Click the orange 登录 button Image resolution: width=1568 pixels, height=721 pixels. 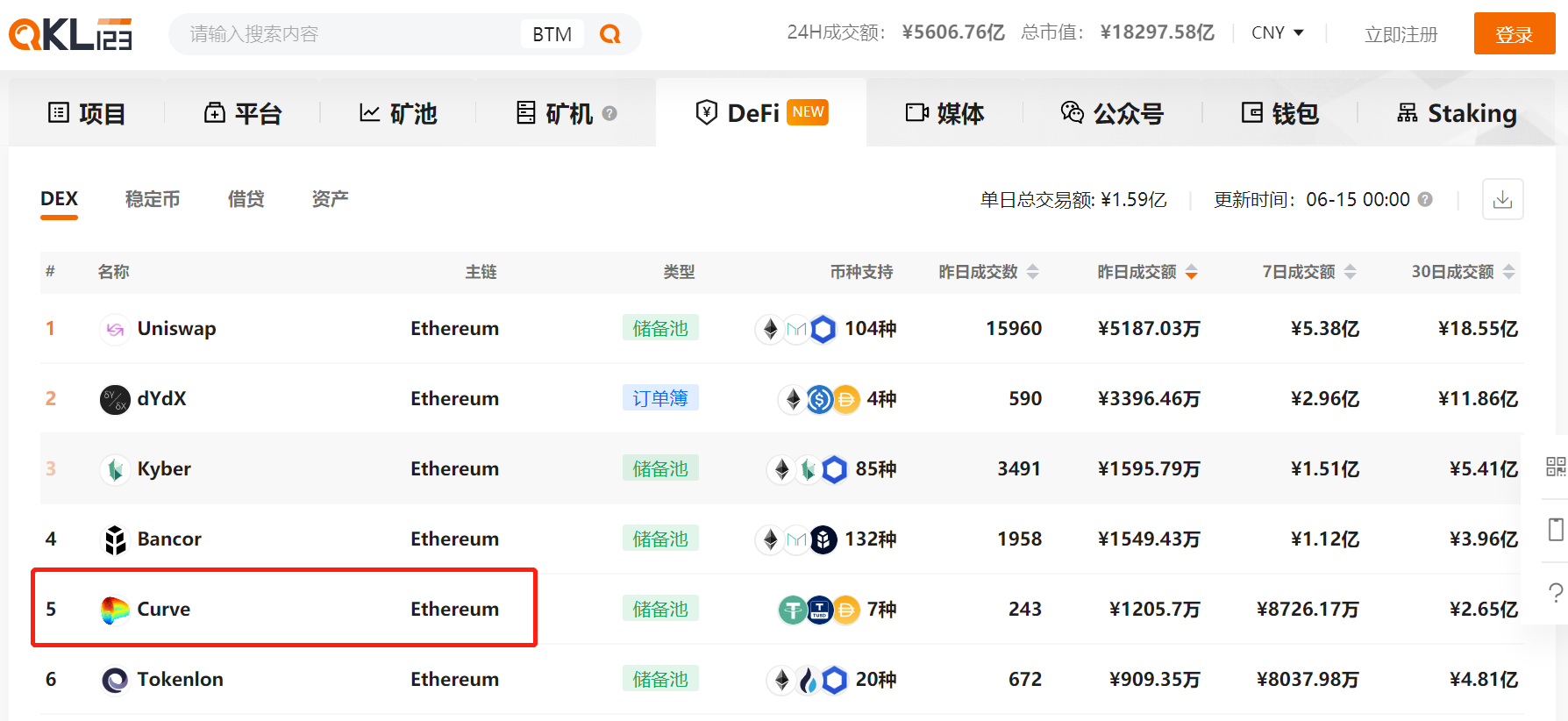click(x=1515, y=33)
